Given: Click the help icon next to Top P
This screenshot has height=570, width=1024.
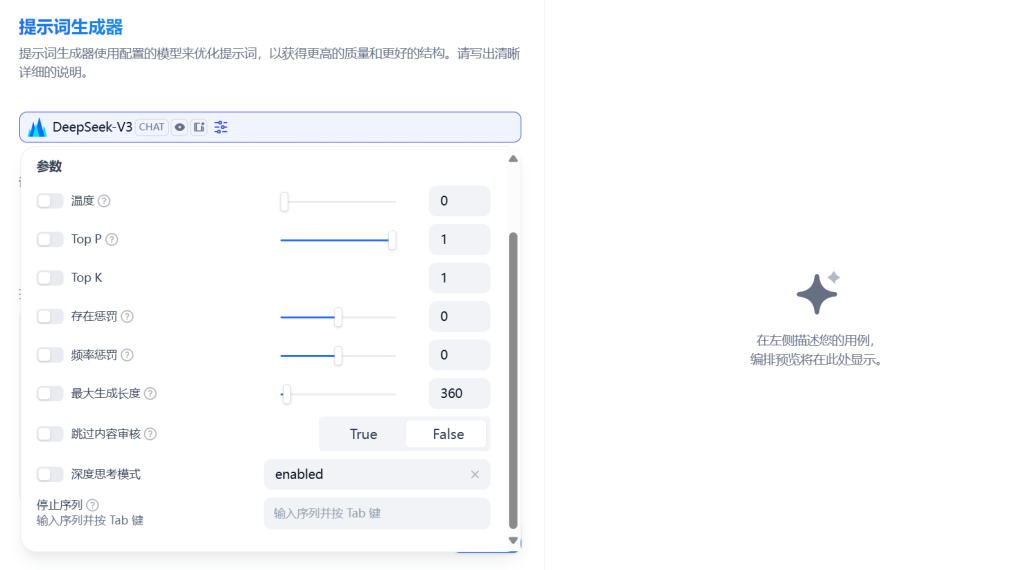Looking at the screenshot, I should (x=112, y=240).
